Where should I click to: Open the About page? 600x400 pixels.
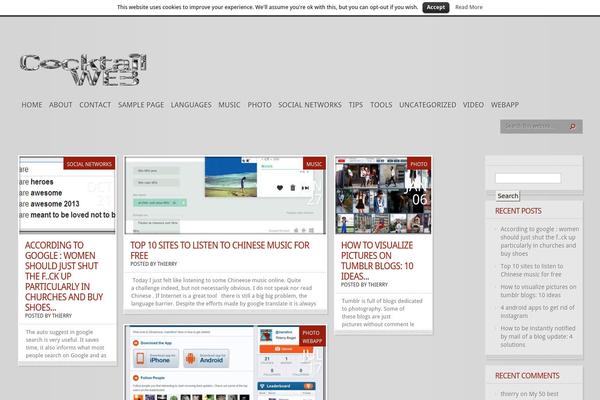coord(60,105)
